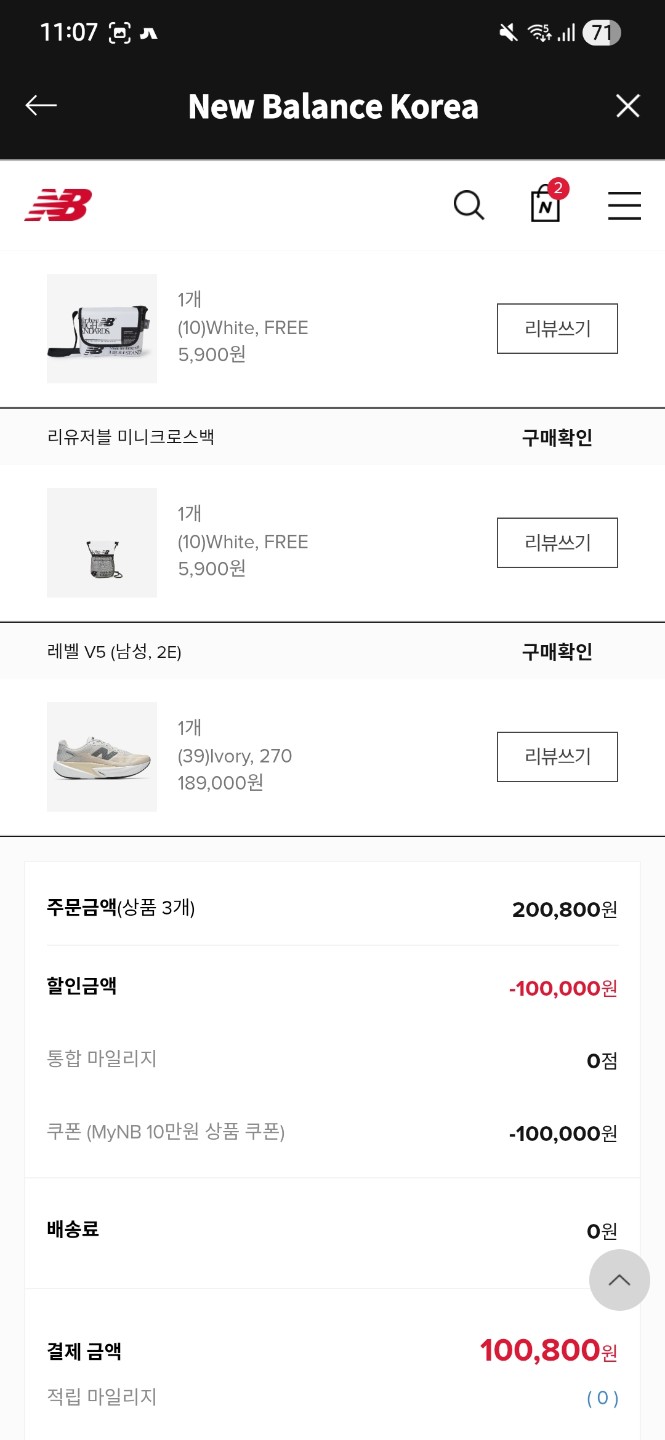Open the shopping bag cart icon
Viewport: 665px width, 1440px height.
click(545, 205)
